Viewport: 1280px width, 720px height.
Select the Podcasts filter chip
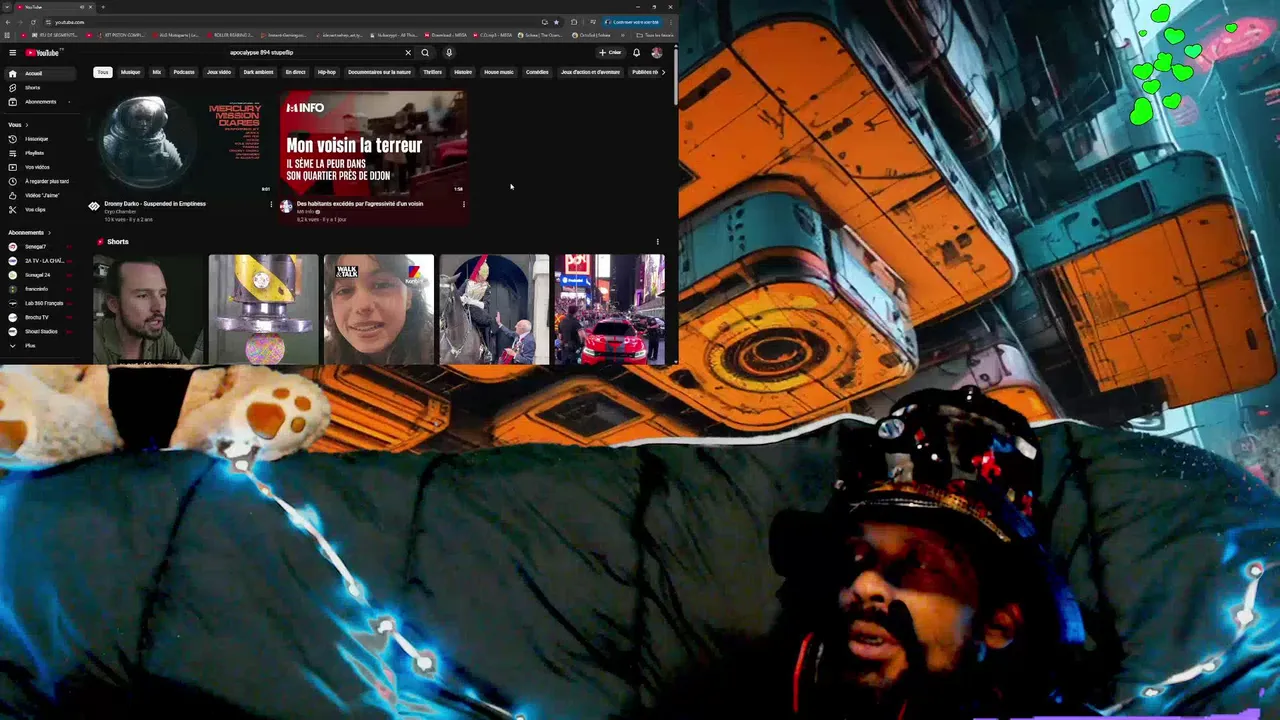pyautogui.click(x=184, y=72)
